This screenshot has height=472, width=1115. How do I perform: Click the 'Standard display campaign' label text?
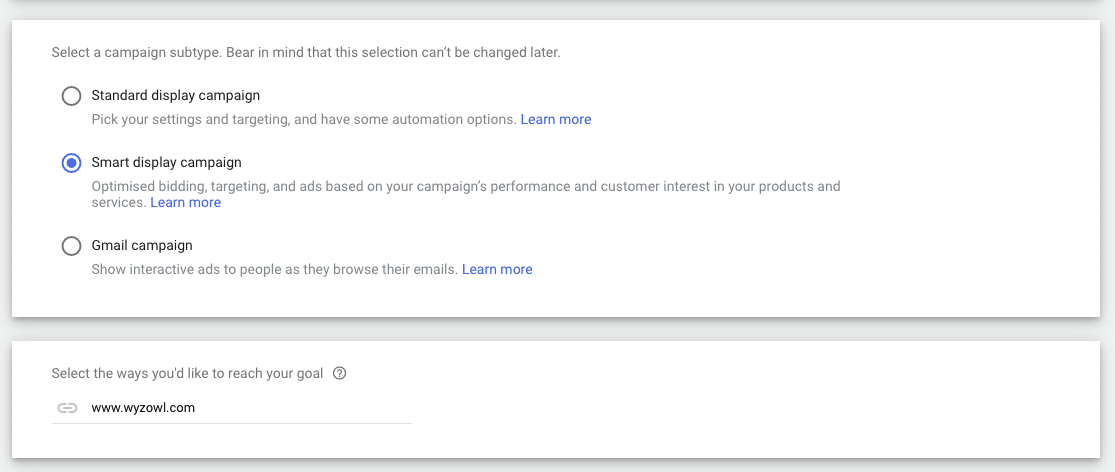(176, 95)
